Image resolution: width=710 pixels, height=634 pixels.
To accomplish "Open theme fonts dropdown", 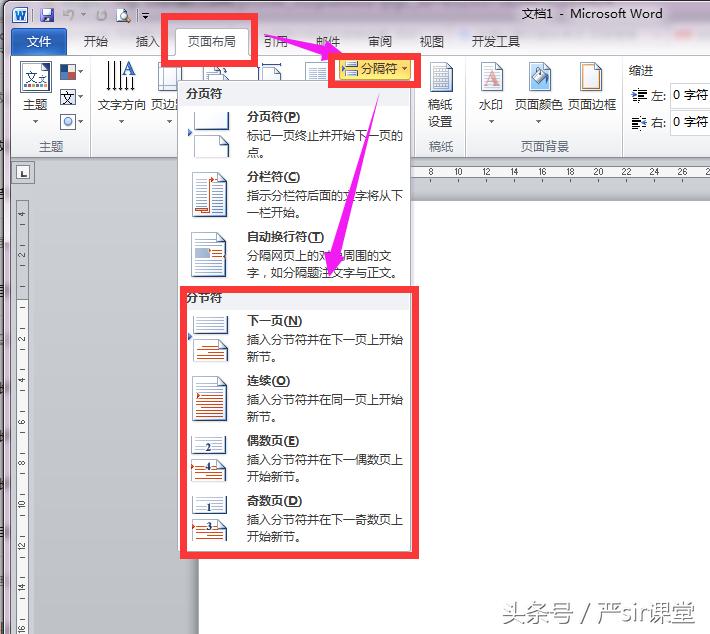I will (72, 97).
